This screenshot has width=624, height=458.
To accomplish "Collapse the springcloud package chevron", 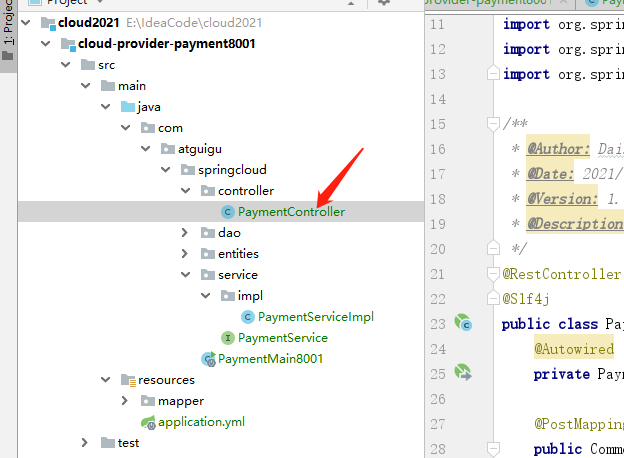I will coord(166,170).
